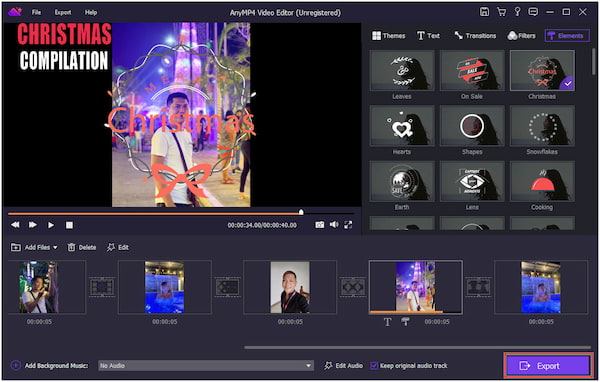Screen dimensions: 600x382
Task: Open the Help menu
Action: point(91,12)
